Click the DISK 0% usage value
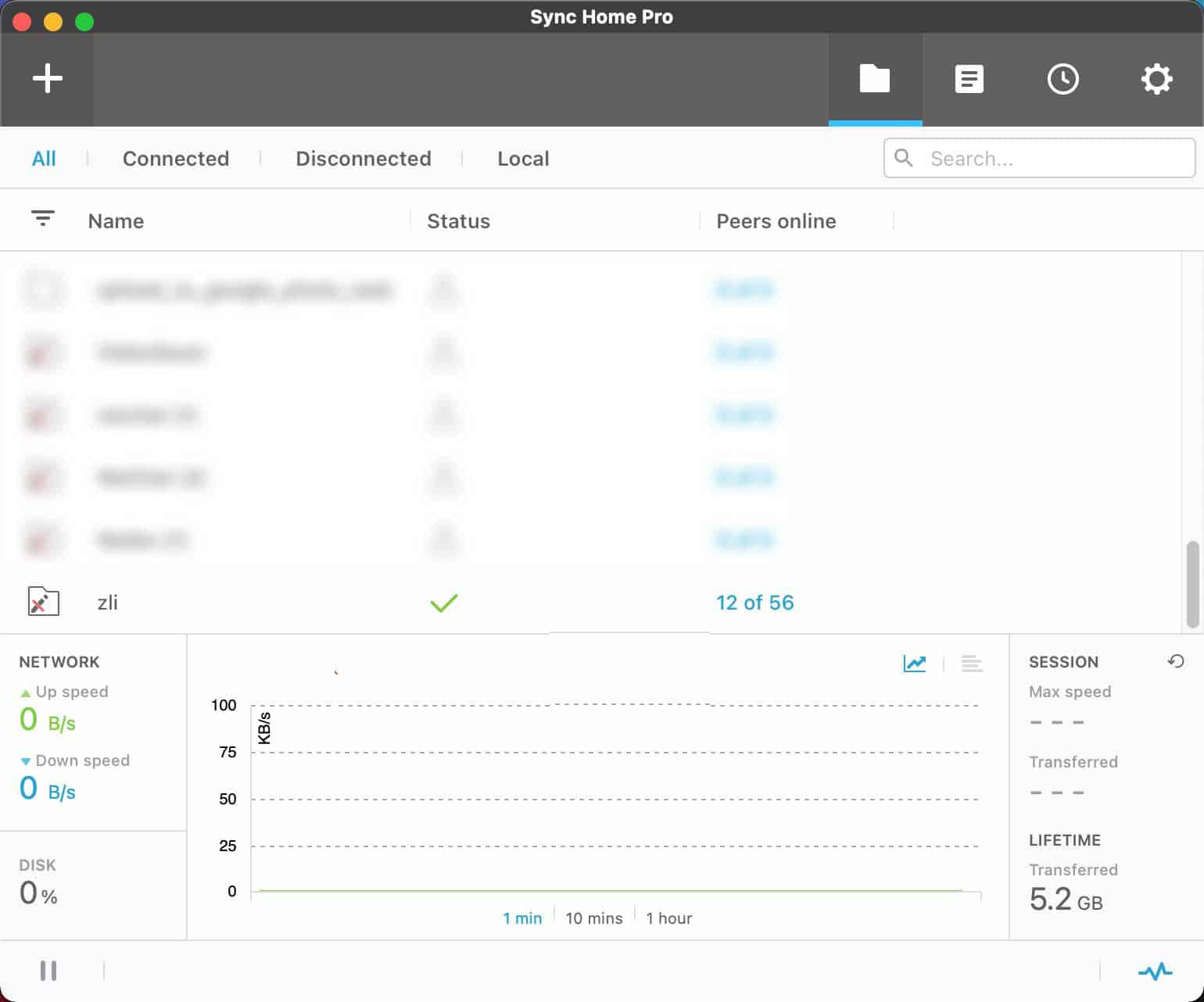 [38, 893]
